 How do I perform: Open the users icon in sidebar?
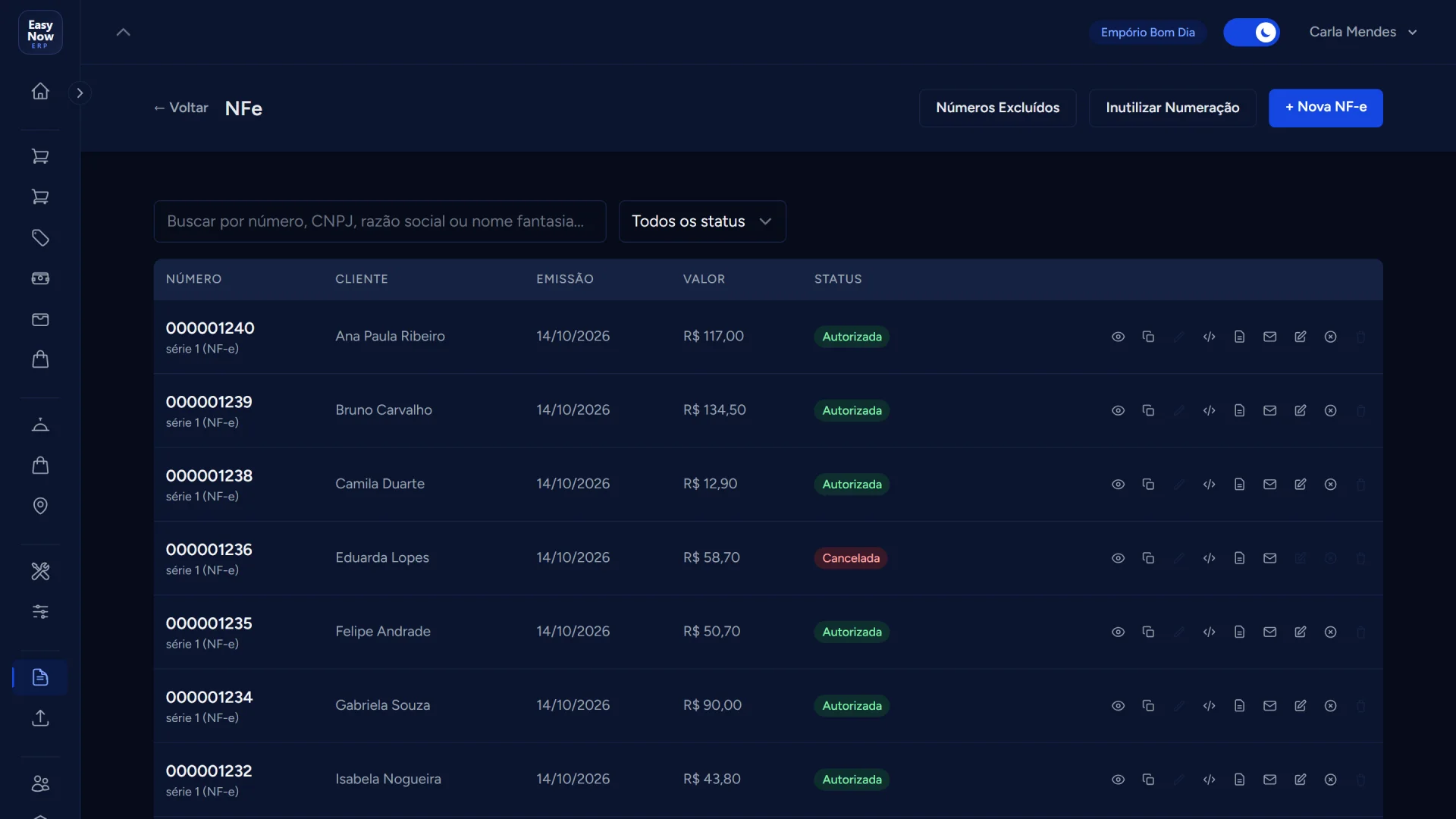(x=40, y=783)
